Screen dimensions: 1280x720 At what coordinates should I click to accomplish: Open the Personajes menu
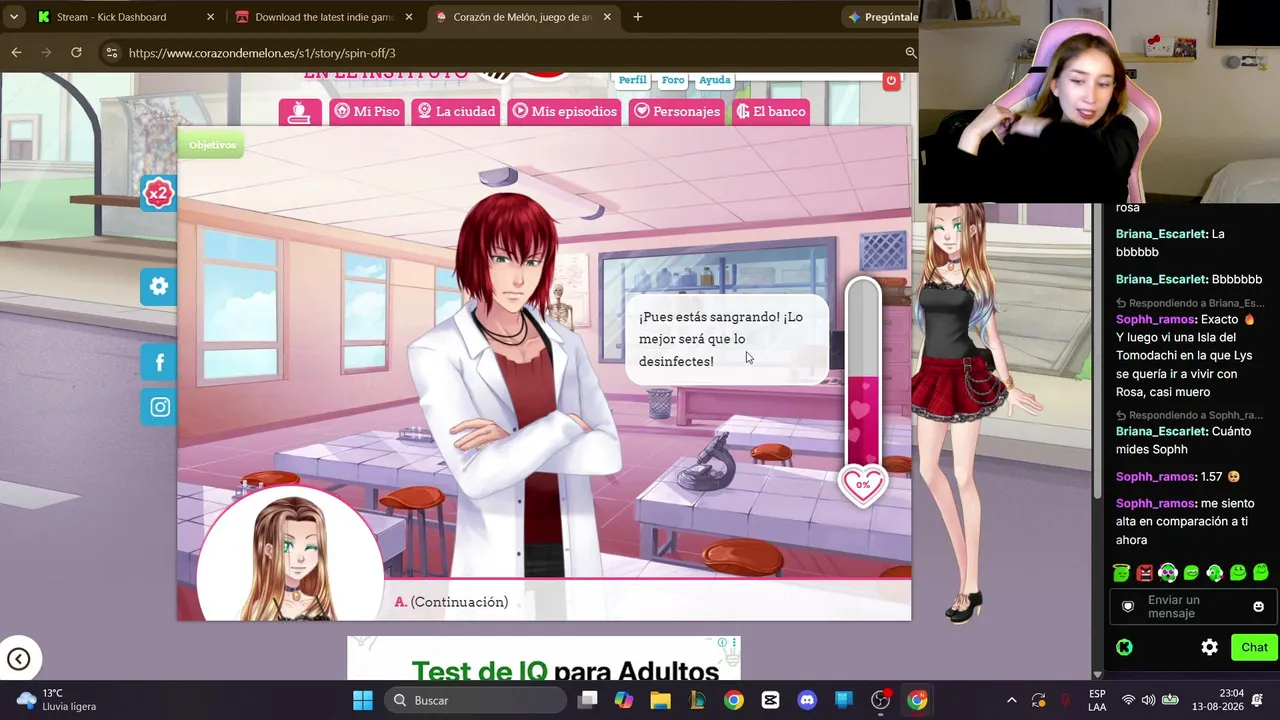(677, 112)
